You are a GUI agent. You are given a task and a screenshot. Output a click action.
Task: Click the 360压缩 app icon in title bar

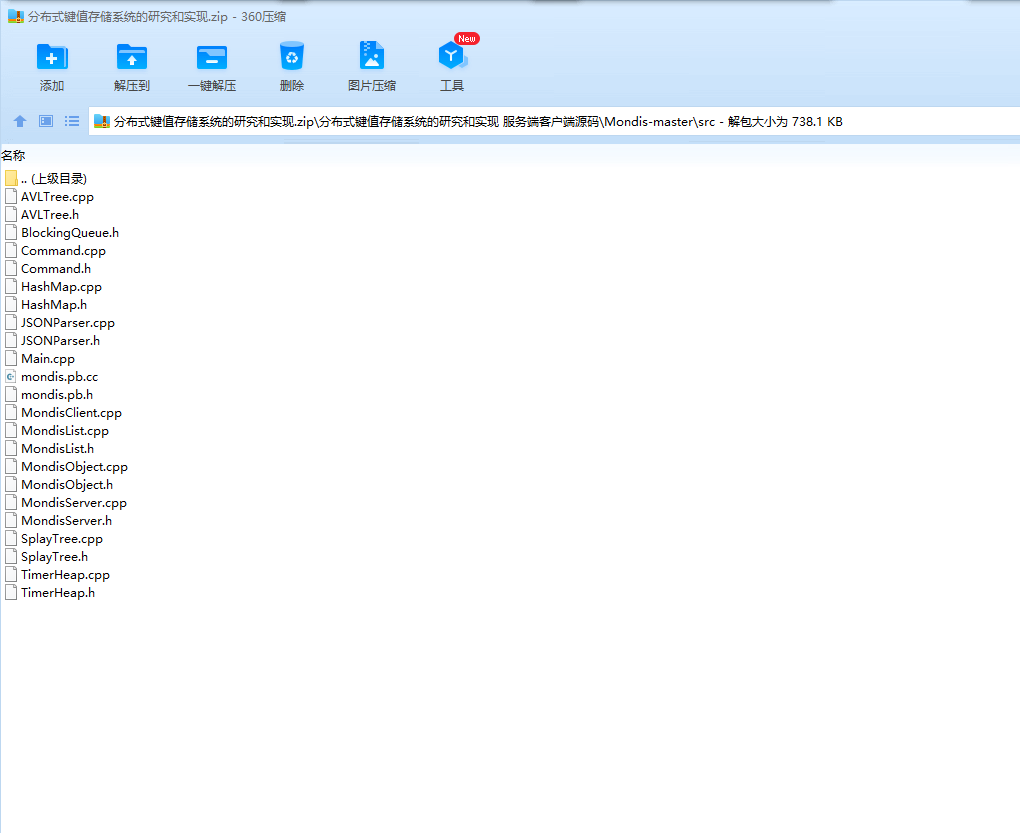click(16, 16)
